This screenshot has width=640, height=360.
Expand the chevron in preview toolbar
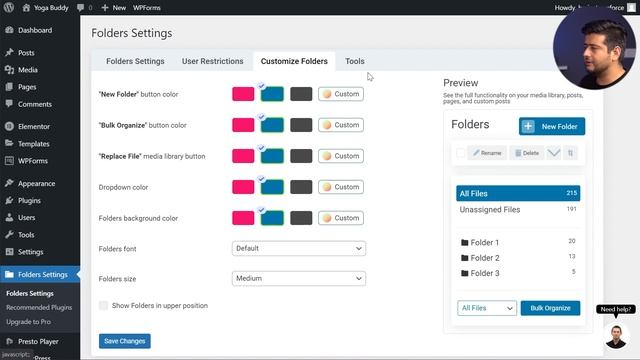(554, 153)
